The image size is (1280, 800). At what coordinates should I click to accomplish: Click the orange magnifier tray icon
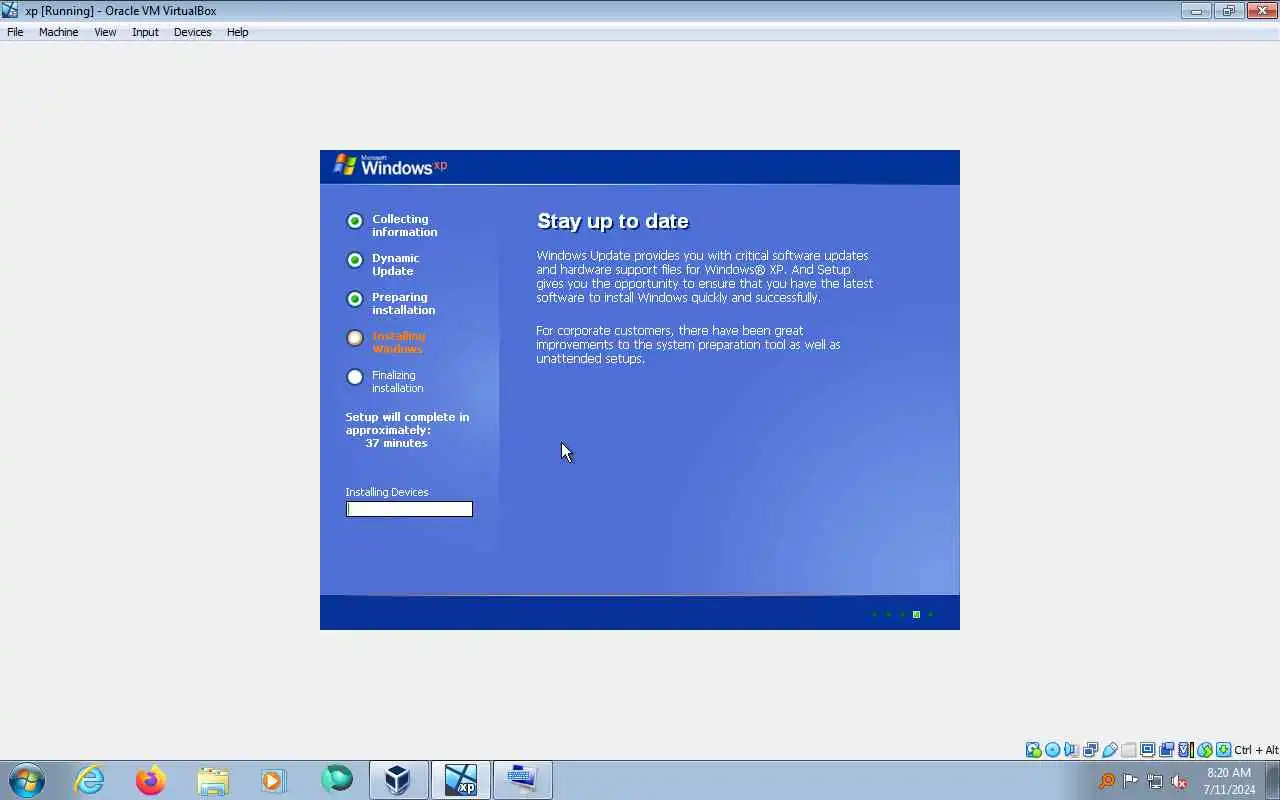tap(1107, 781)
